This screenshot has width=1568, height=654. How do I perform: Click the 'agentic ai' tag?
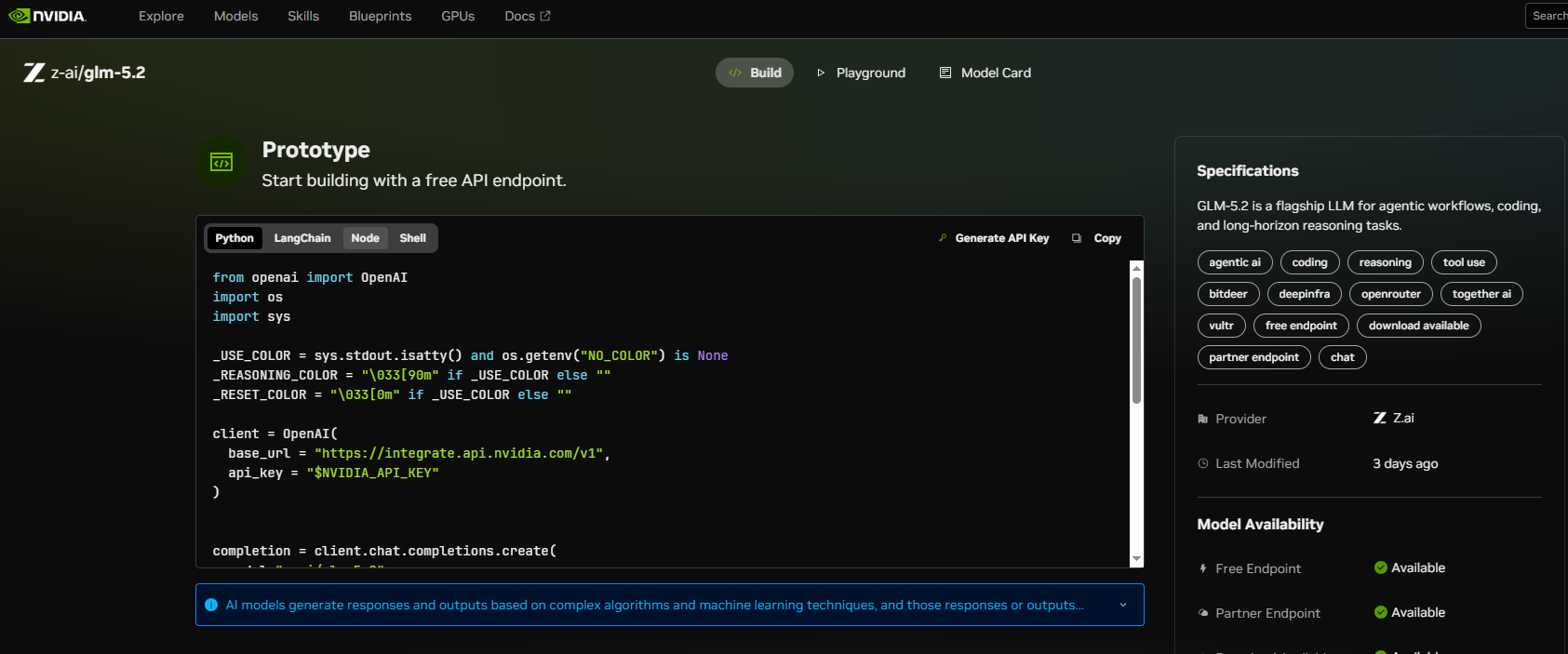point(1235,262)
